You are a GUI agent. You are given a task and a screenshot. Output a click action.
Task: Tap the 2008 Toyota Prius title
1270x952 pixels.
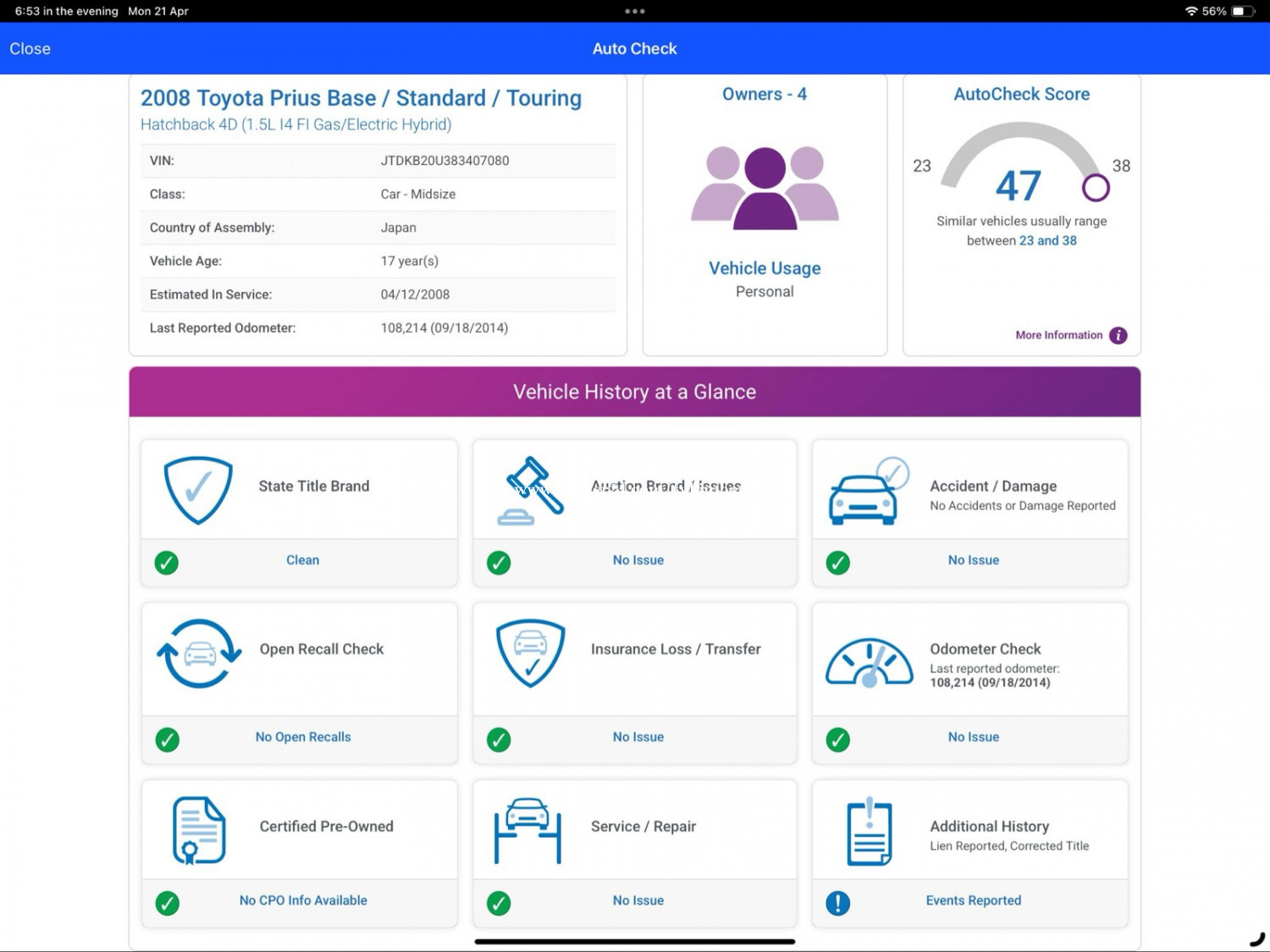(361, 98)
